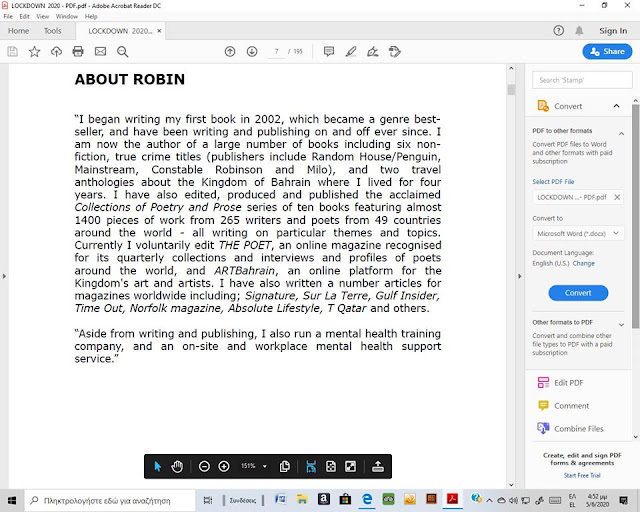The image size is (640, 512).
Task: Print the document with printer icon
Action: [78, 51]
